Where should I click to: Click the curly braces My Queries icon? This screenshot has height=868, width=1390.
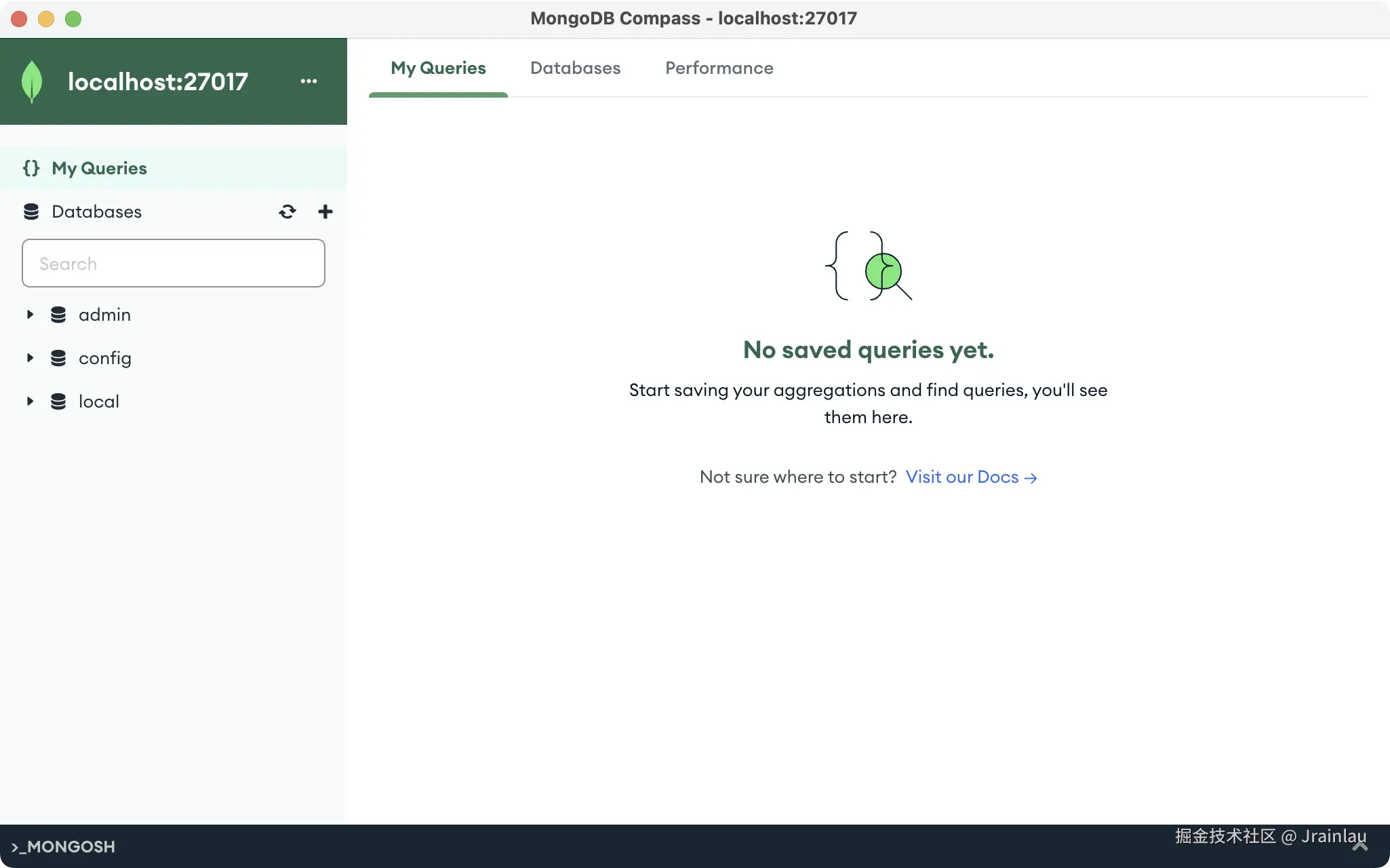(31, 168)
